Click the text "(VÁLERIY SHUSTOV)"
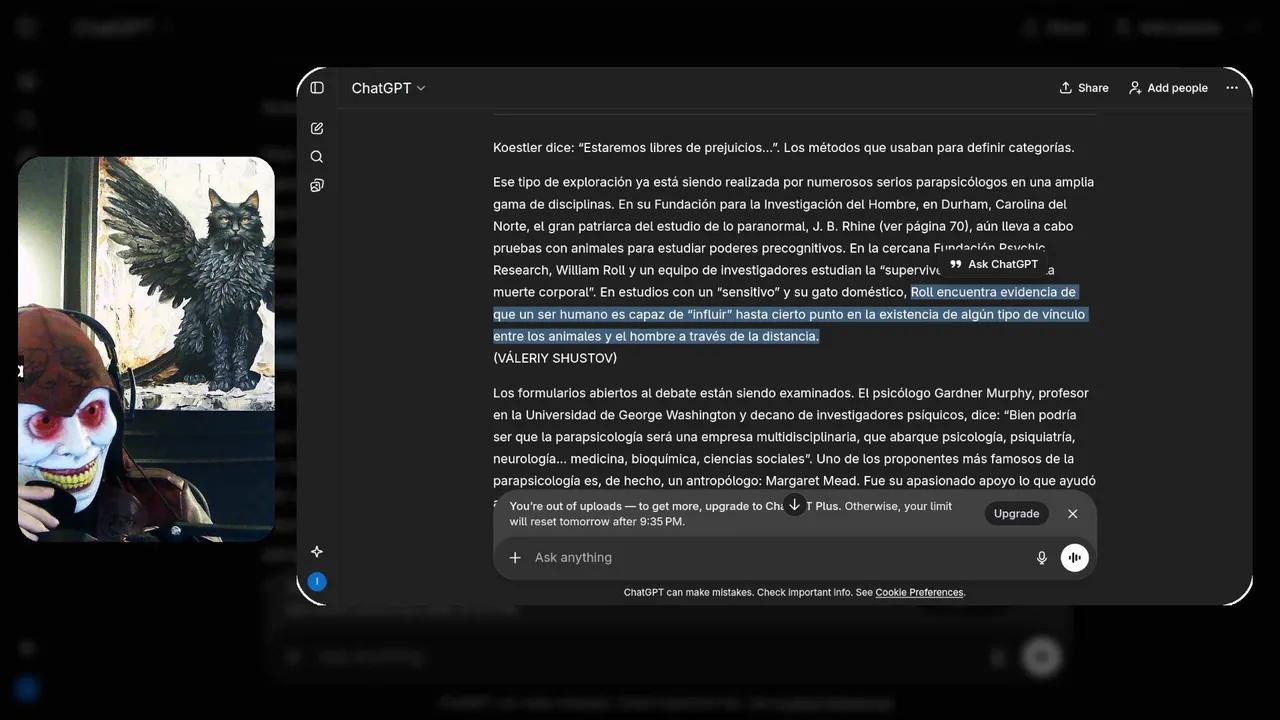Screen dimensions: 1280x720 coord(555,358)
